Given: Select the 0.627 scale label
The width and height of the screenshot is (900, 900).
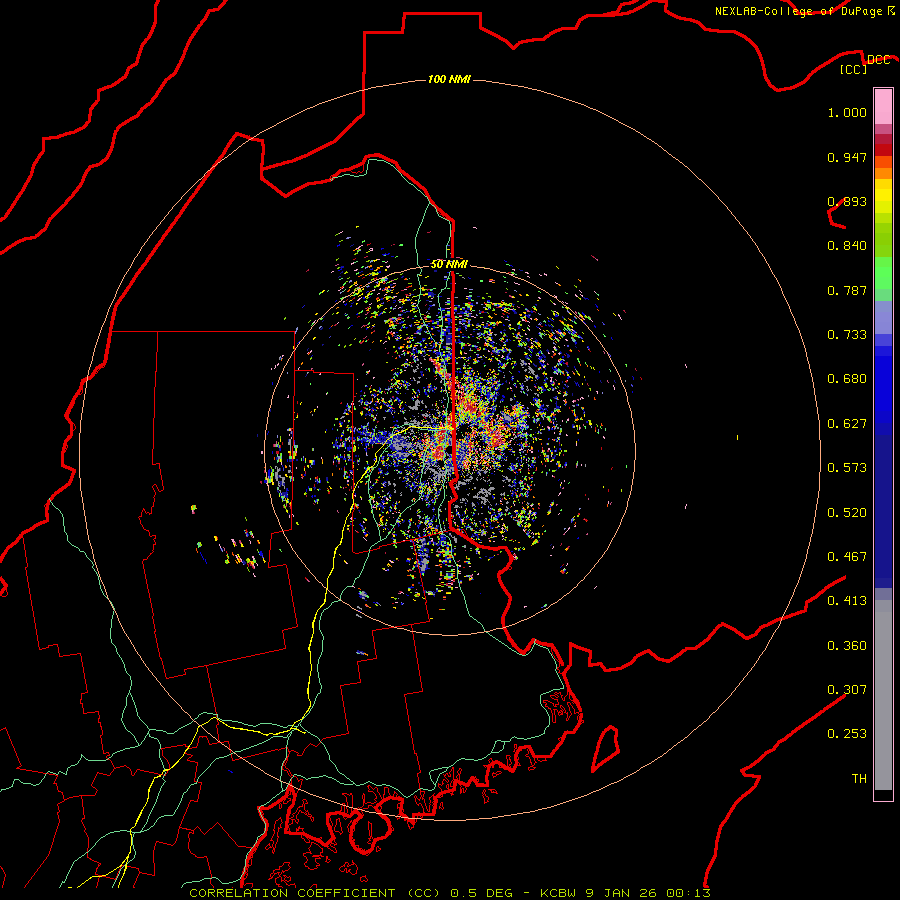Looking at the screenshot, I should (x=847, y=424).
